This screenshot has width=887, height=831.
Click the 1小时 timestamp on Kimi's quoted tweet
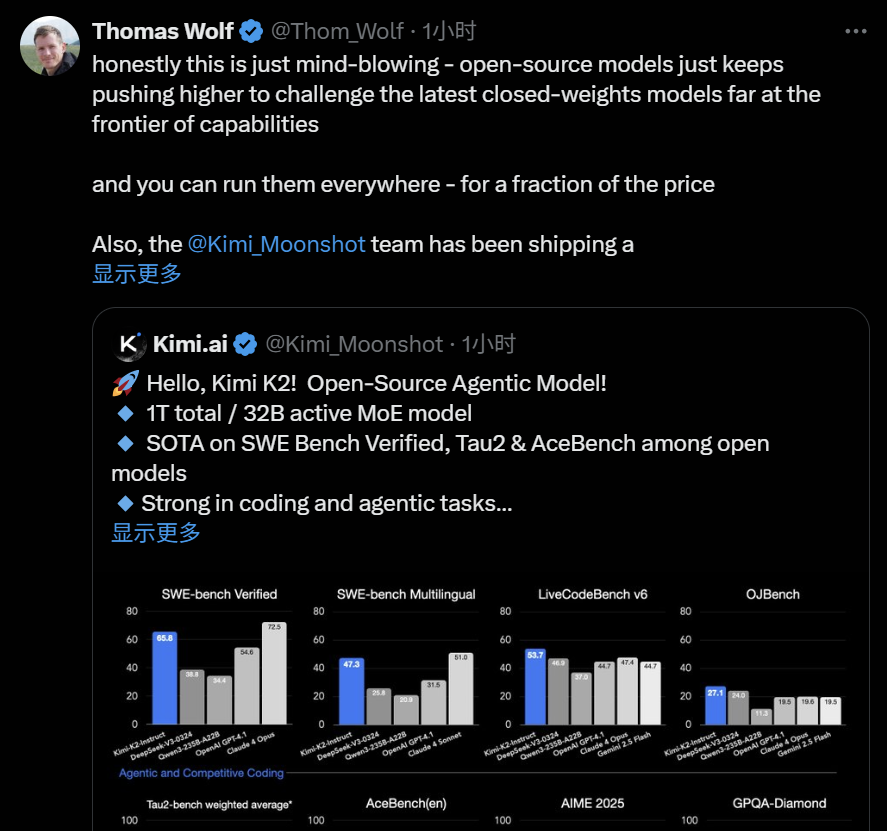click(489, 344)
